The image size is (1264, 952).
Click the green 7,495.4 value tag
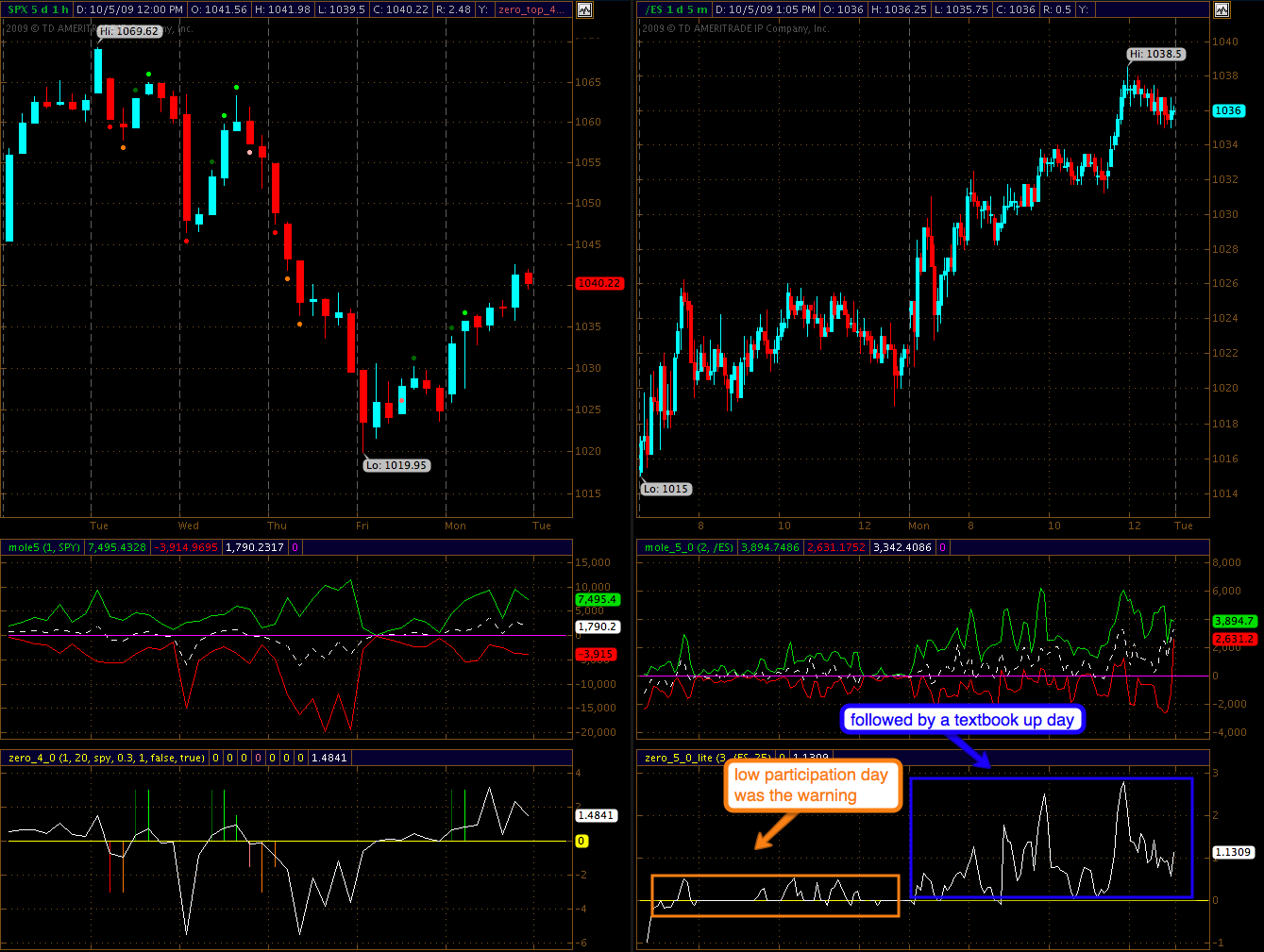tap(597, 599)
